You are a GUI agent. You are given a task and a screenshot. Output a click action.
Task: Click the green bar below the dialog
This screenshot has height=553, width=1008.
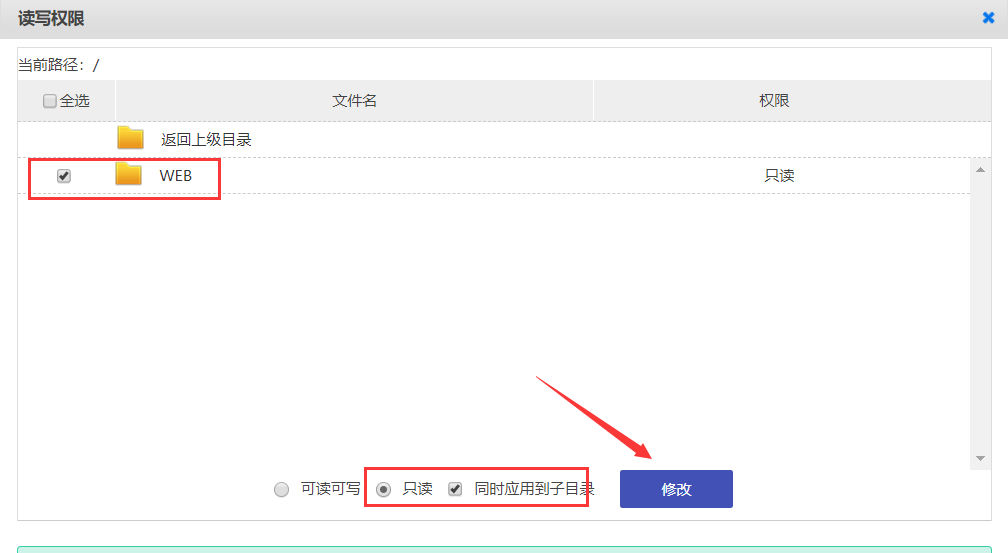500,548
